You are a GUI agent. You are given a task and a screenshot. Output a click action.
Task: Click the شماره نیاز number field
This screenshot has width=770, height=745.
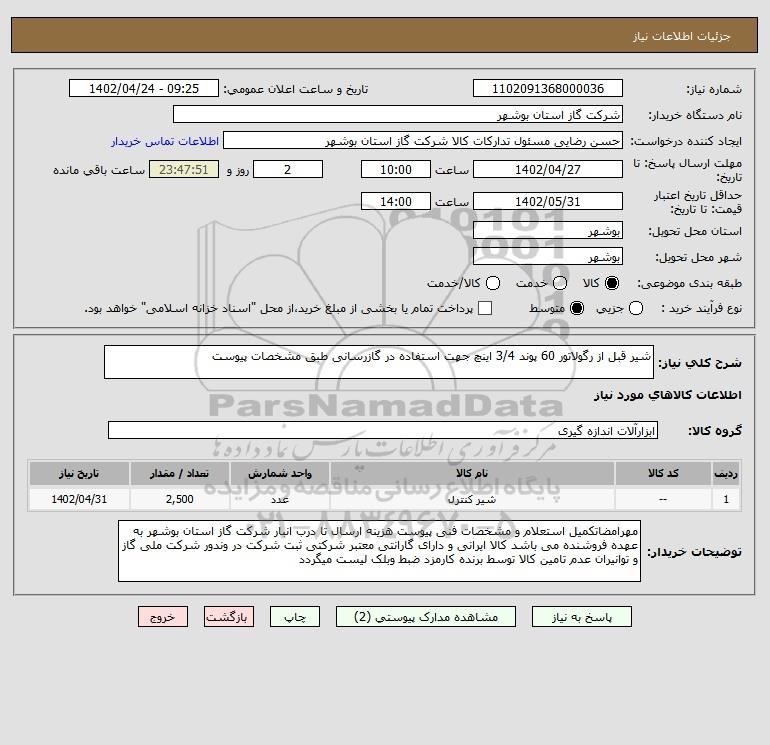tap(548, 88)
